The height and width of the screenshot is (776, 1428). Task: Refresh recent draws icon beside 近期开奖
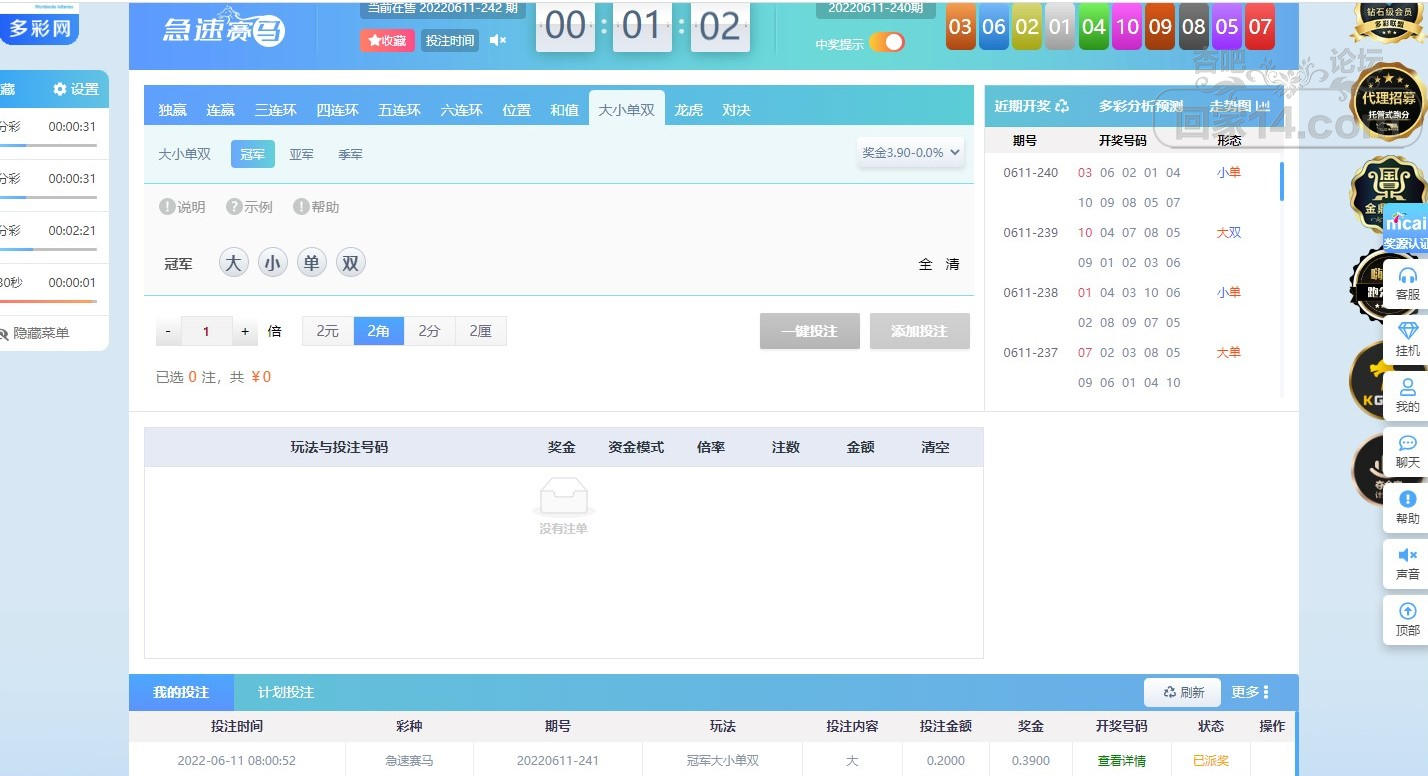(x=1062, y=106)
